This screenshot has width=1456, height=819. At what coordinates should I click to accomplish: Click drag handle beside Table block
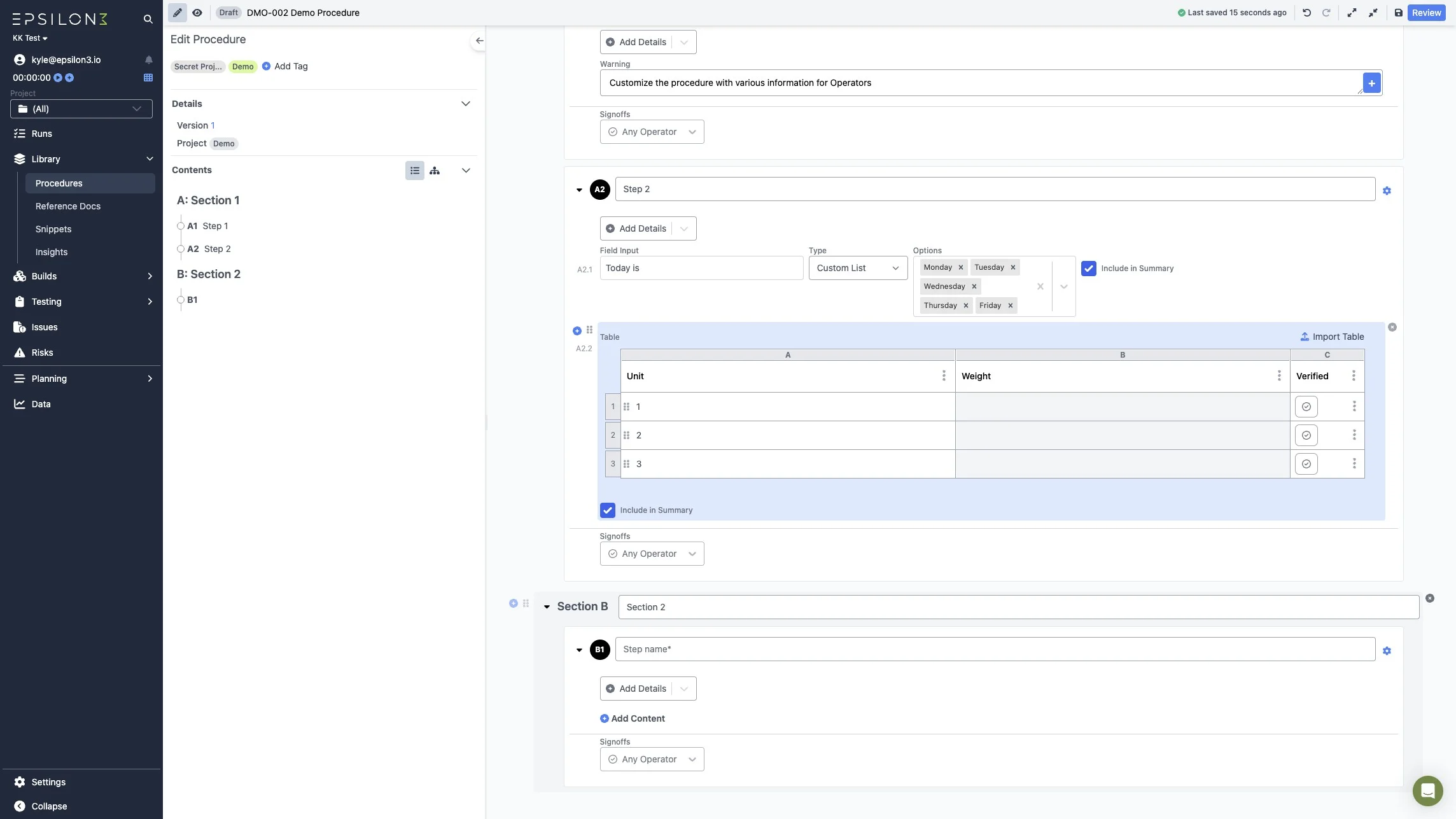(589, 330)
